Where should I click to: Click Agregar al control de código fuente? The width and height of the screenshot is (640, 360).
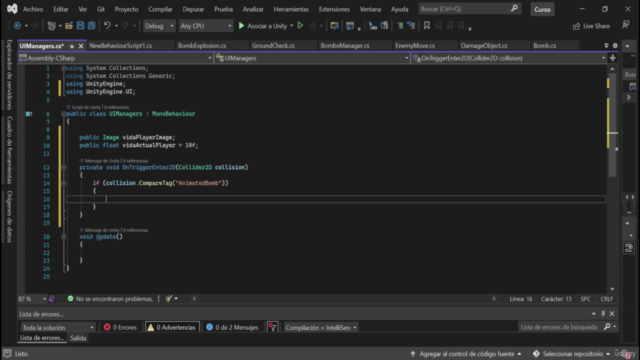pos(466,354)
